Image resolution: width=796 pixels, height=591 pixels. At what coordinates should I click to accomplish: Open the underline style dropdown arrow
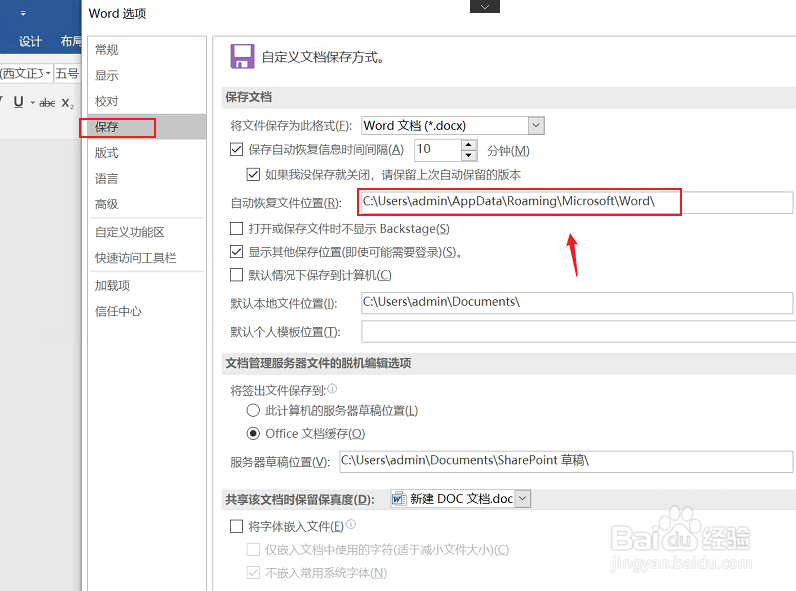(32, 103)
